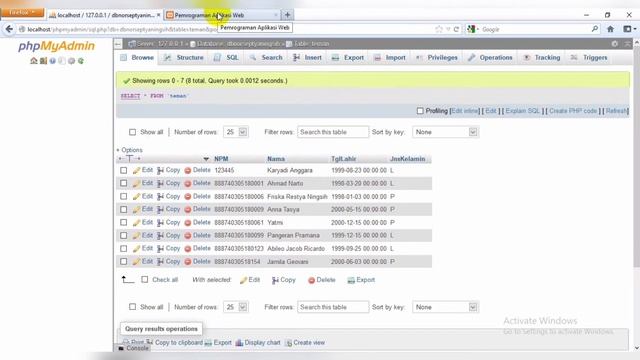Expand the Options link above the table

pos(131,150)
